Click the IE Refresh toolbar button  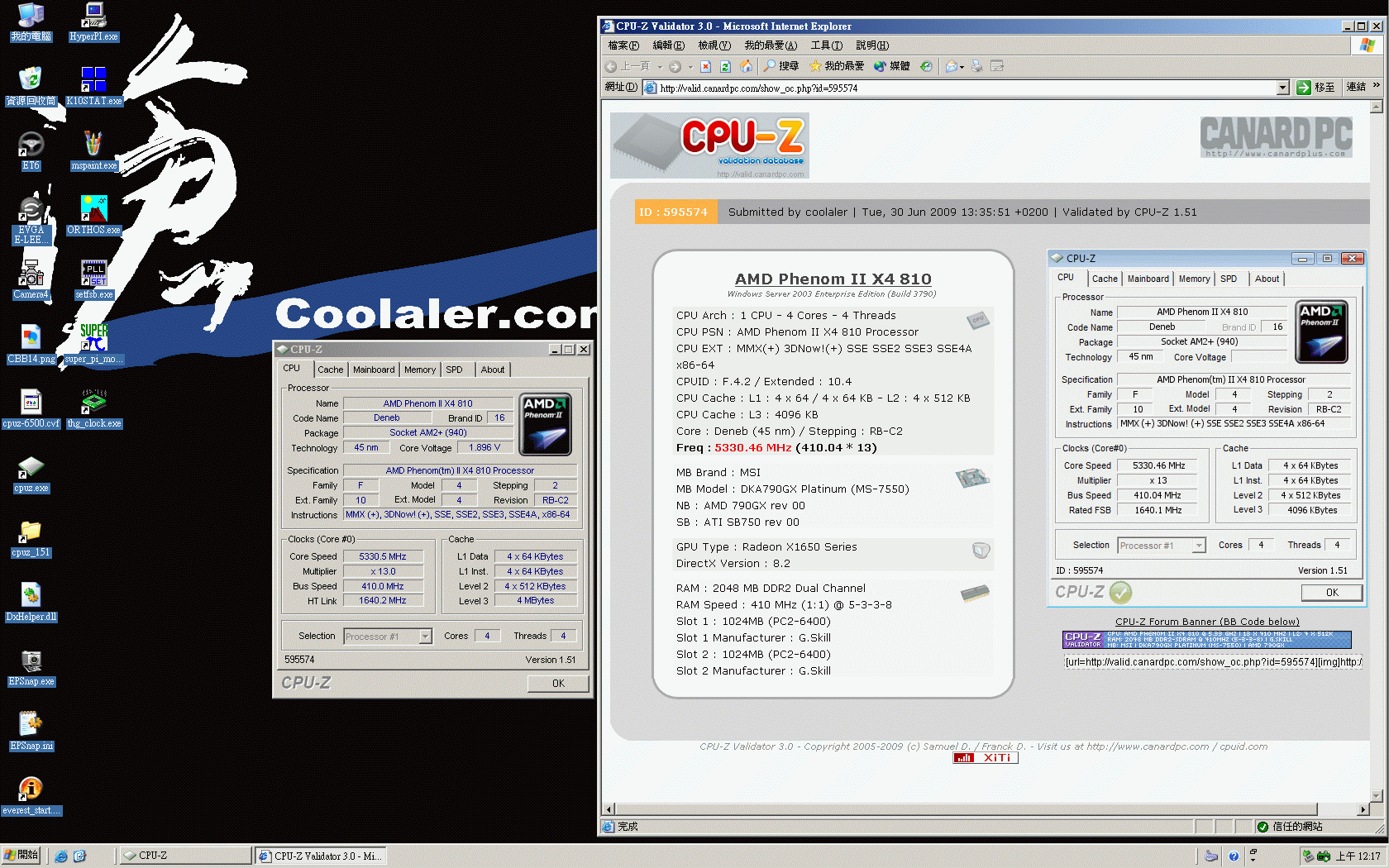click(x=725, y=66)
